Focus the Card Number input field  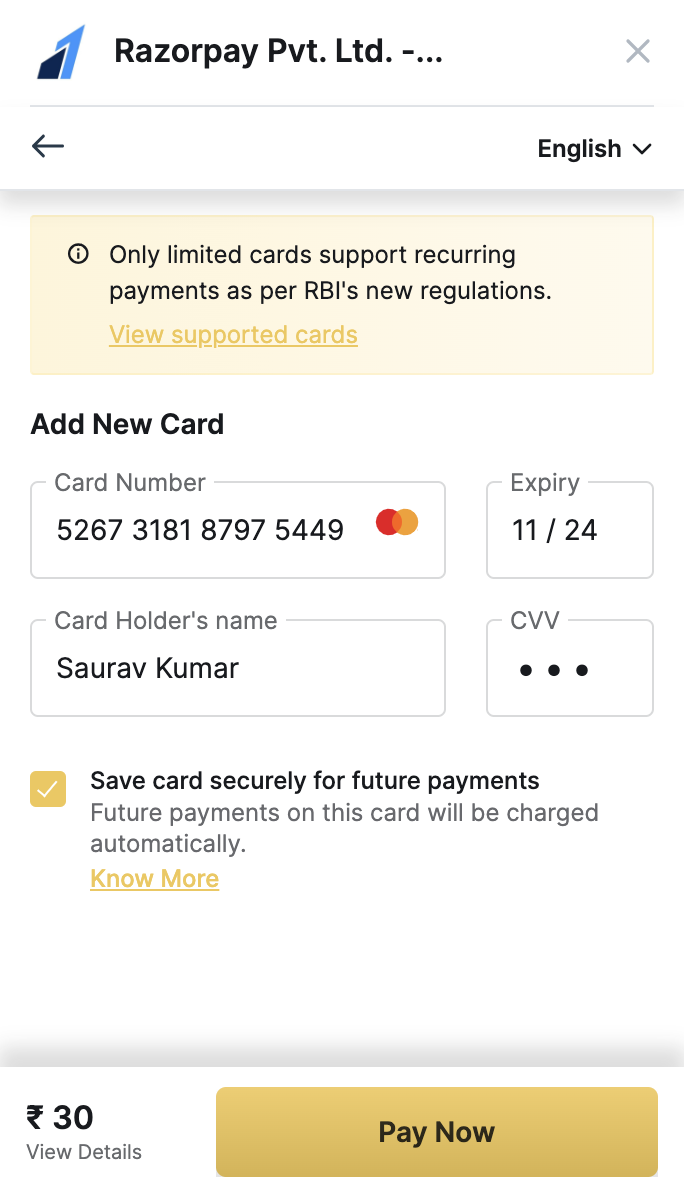point(238,530)
